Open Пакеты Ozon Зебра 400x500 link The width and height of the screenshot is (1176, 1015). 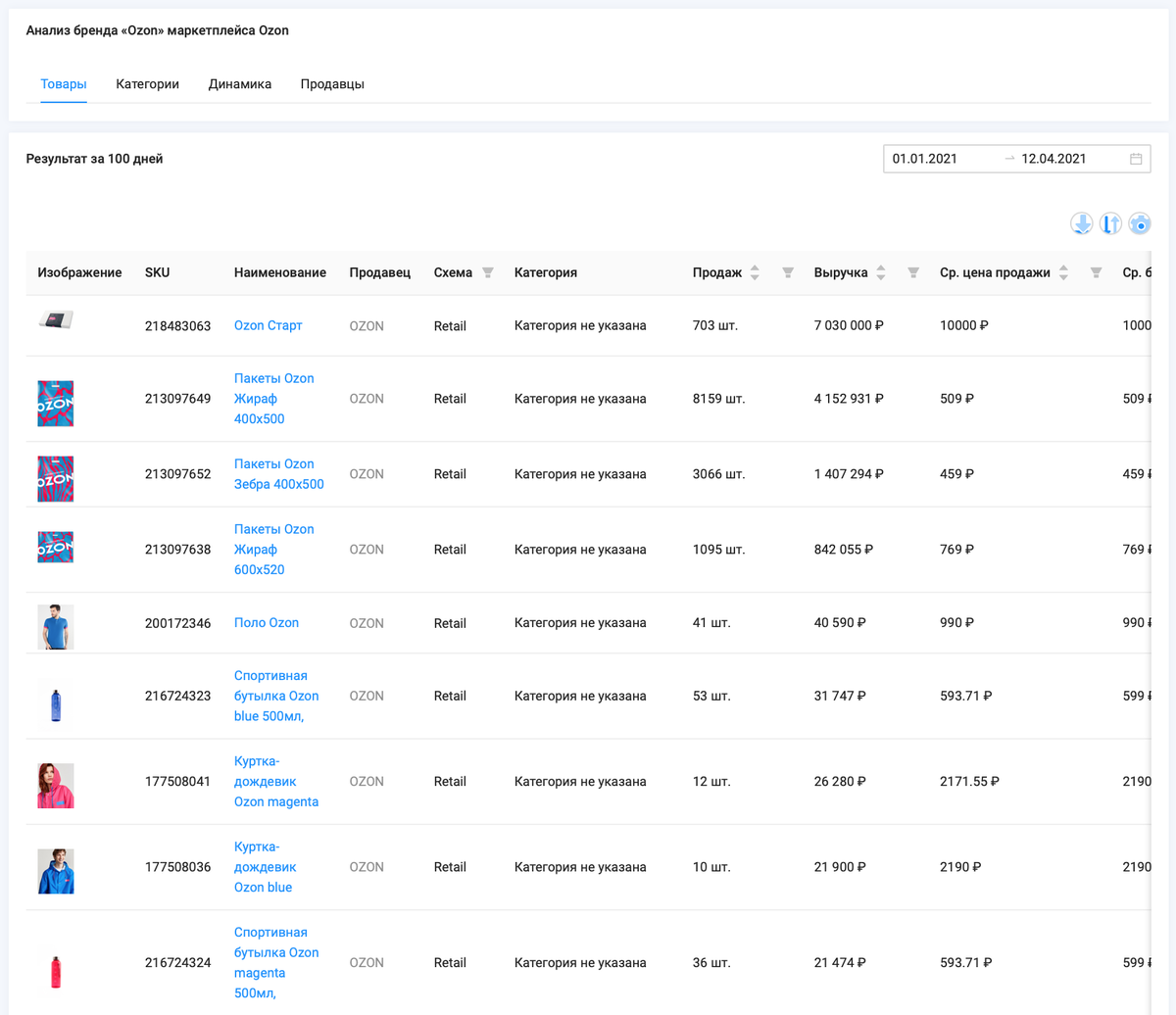(278, 474)
